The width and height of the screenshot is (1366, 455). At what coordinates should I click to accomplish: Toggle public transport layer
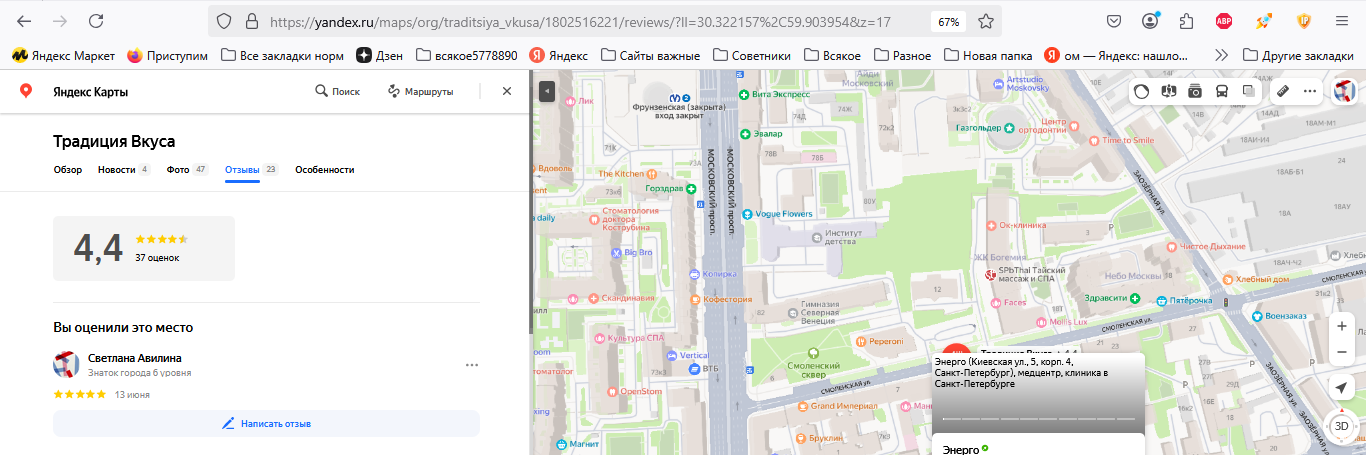point(1222,91)
